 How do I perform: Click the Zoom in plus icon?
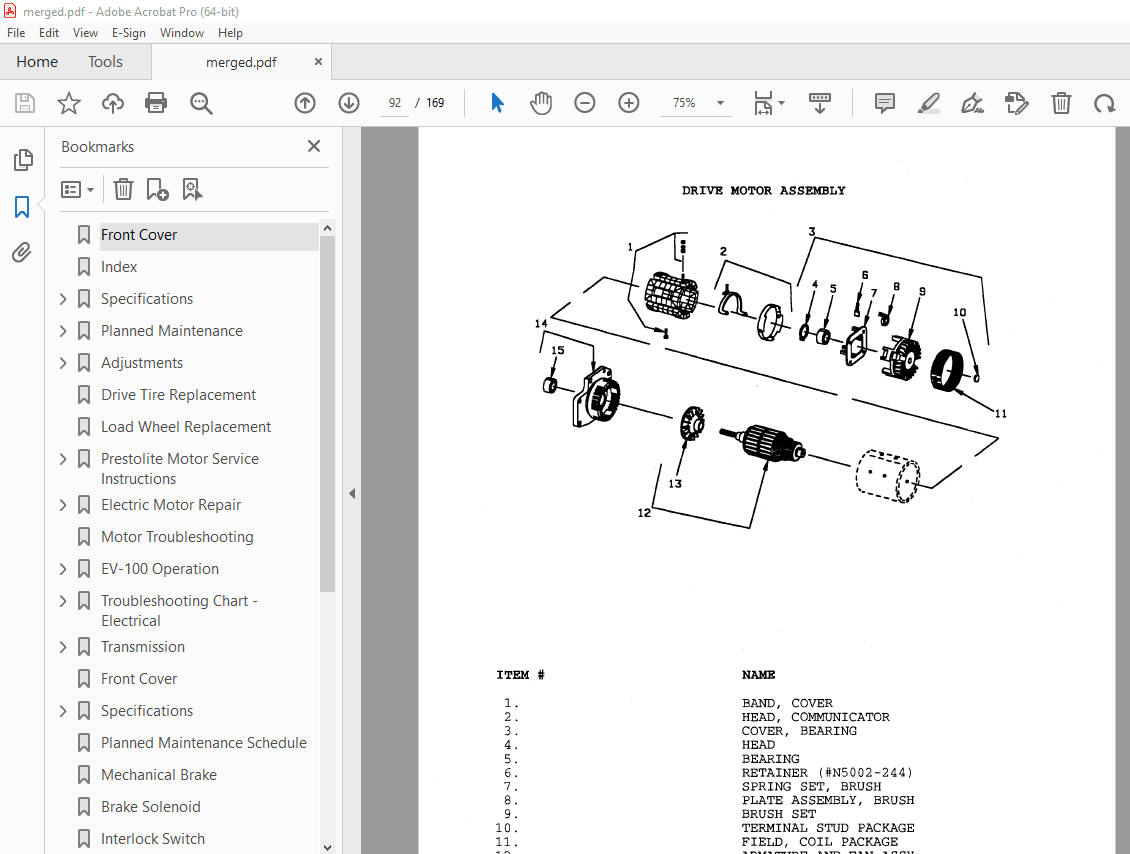click(629, 103)
